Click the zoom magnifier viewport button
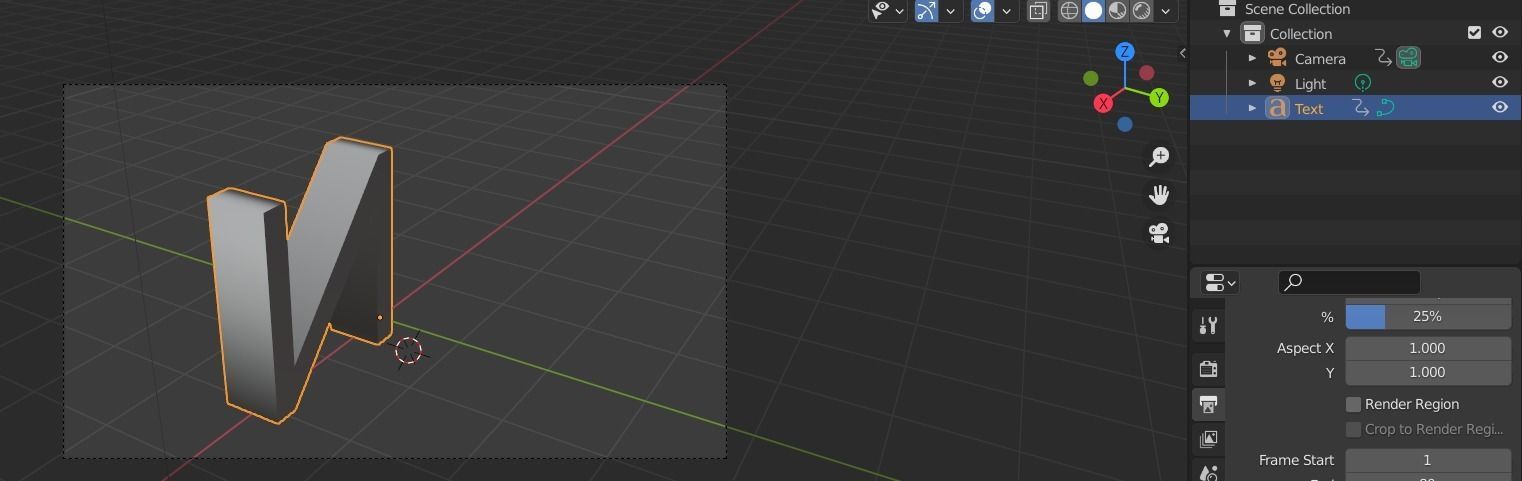The image size is (1522, 481). click(x=1159, y=156)
